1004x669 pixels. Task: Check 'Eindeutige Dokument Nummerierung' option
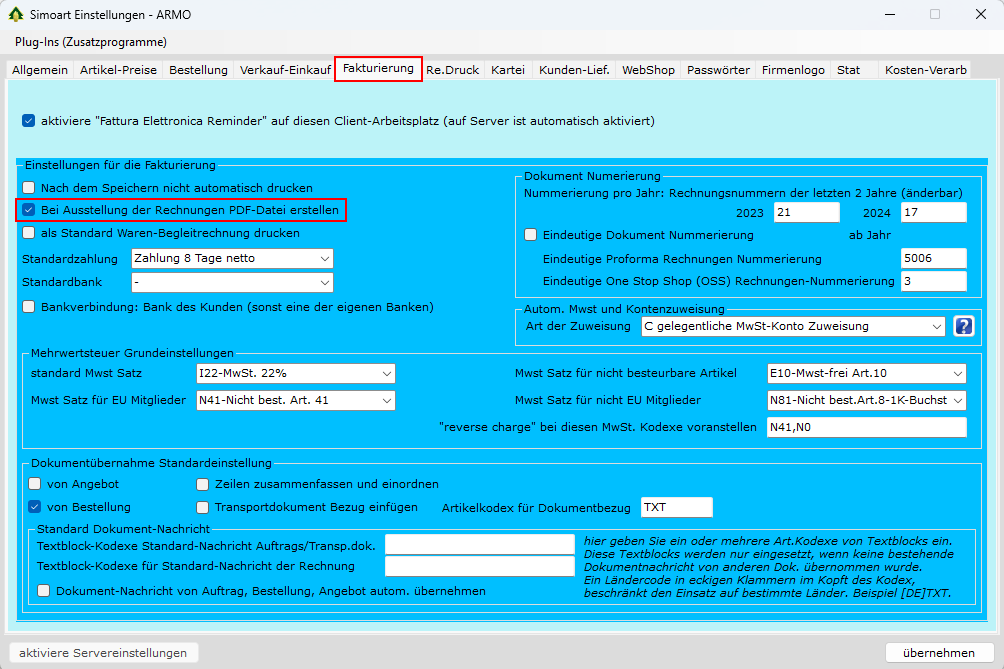(531, 235)
